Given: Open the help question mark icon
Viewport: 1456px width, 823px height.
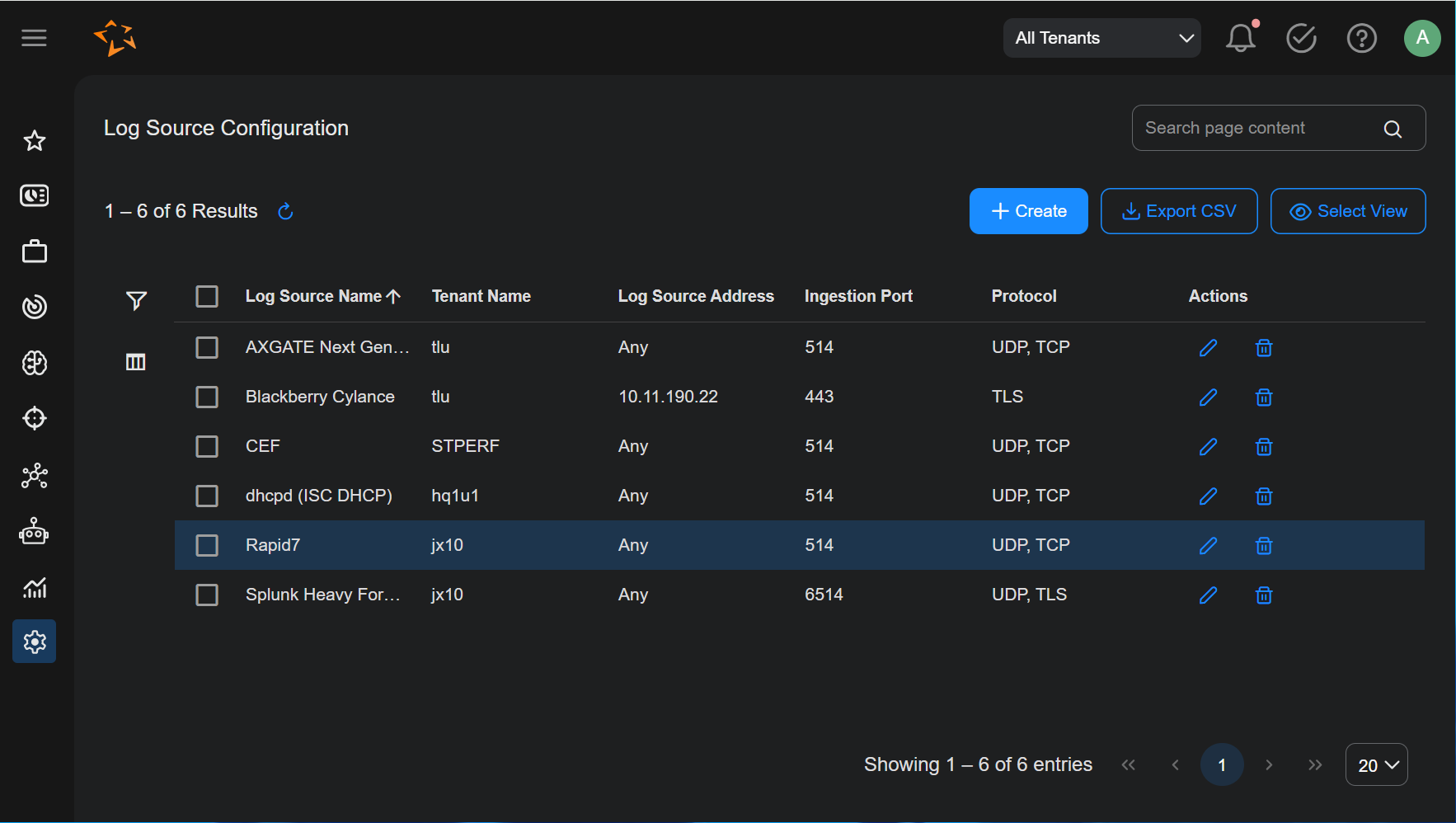Looking at the screenshot, I should 1361,38.
